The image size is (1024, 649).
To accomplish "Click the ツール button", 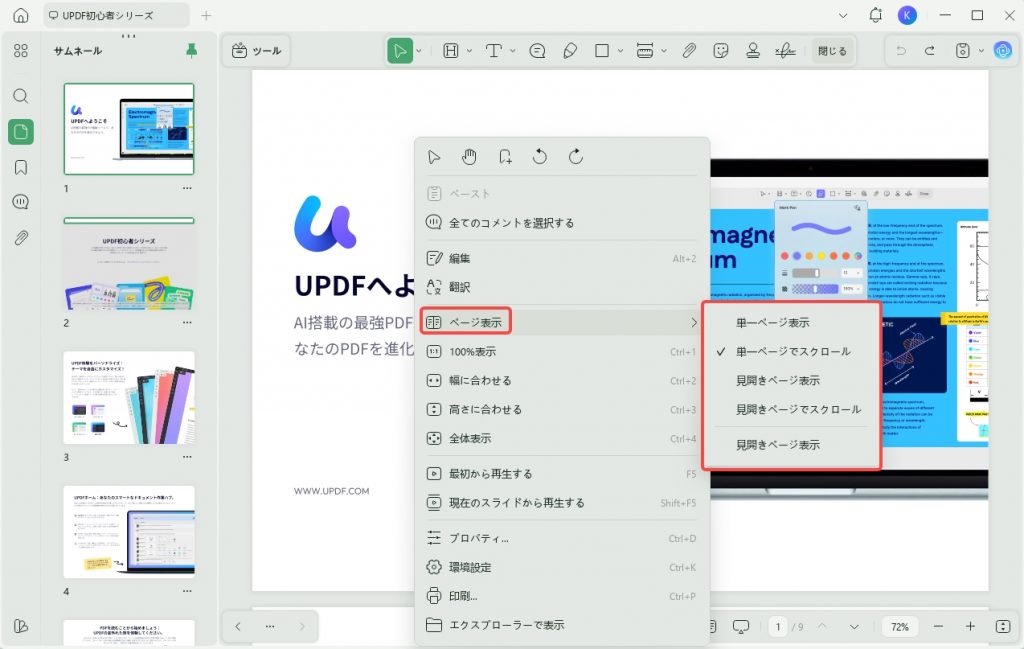I will pyautogui.click(x=257, y=51).
